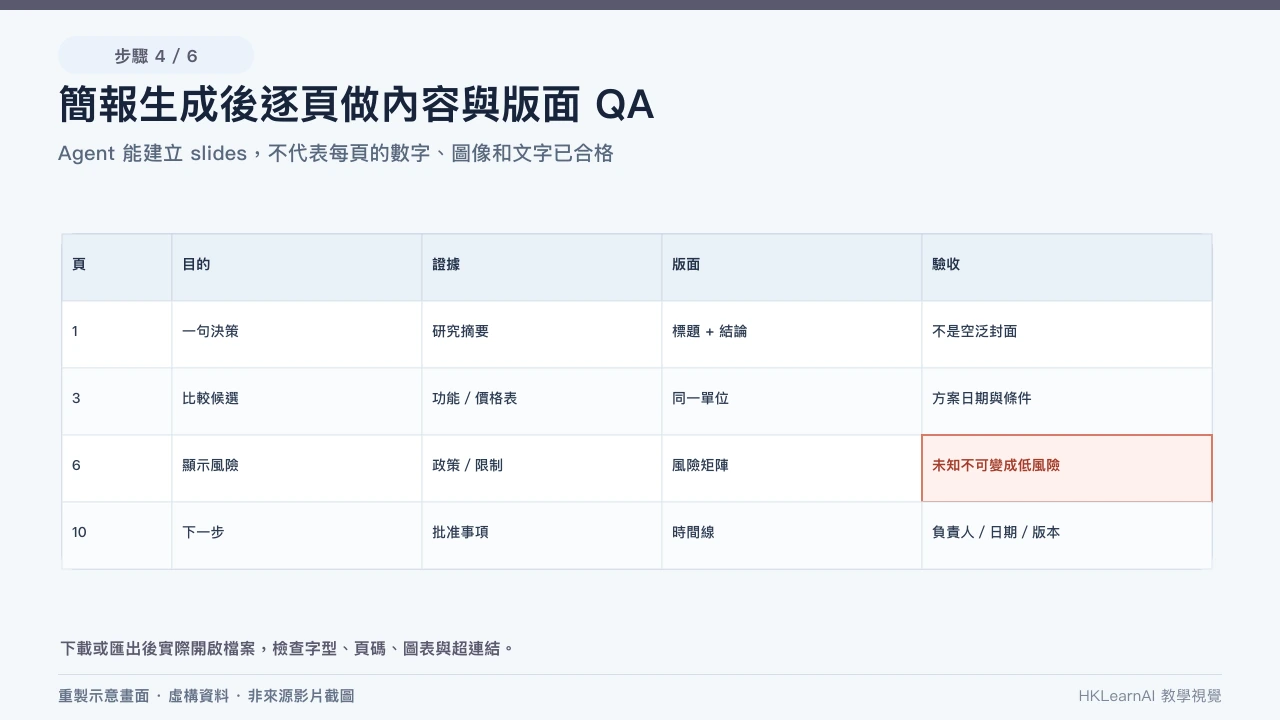Select page number cell 1
This screenshot has width=1280, height=720.
[x=117, y=334]
